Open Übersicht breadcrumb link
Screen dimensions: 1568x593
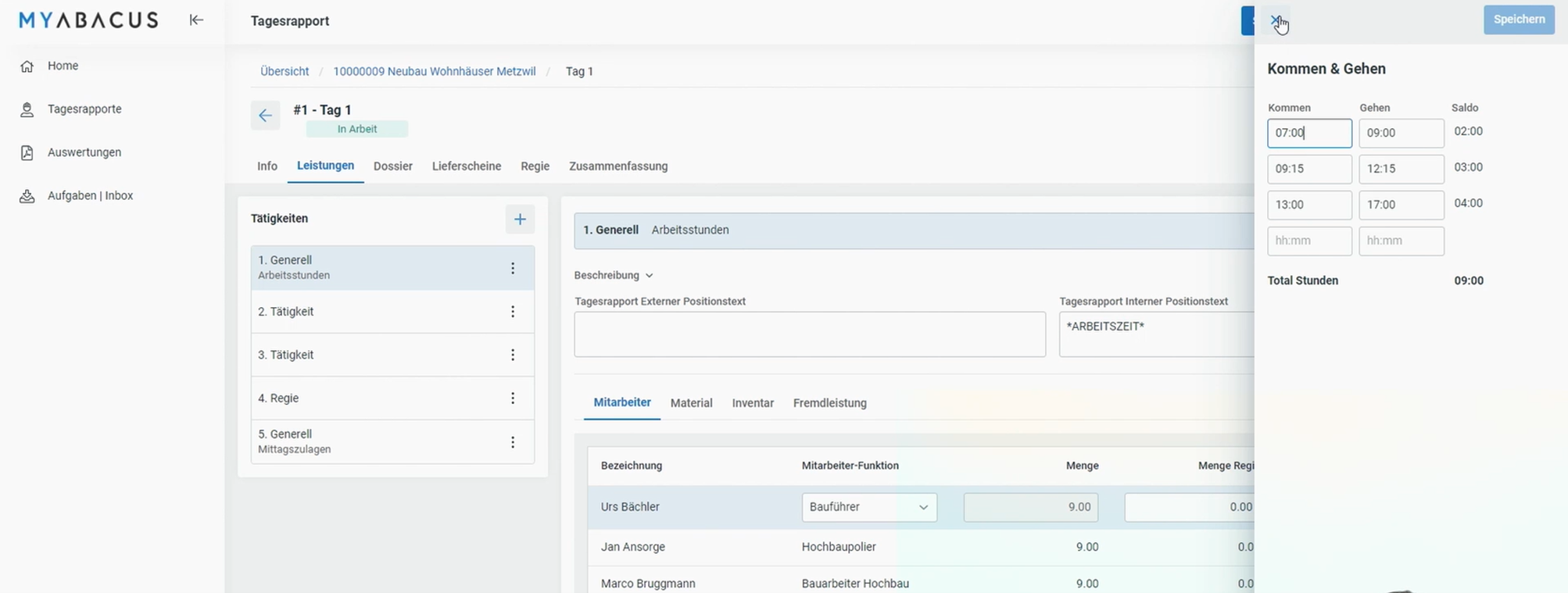click(x=285, y=71)
